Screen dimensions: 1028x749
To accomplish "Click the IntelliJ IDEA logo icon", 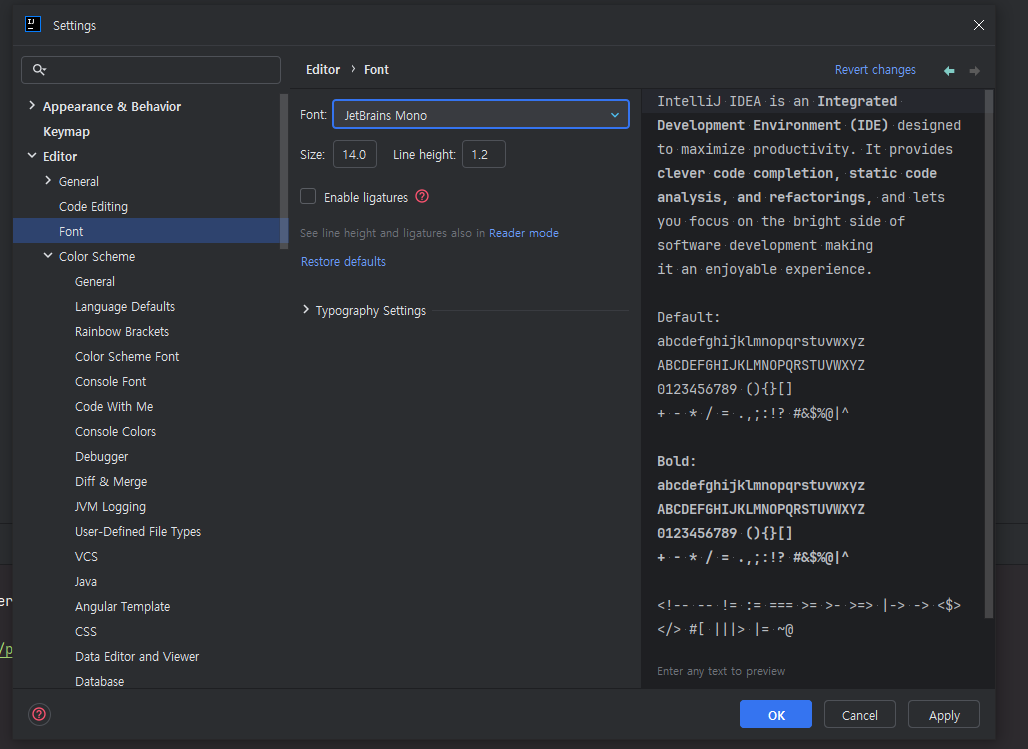I will tap(33, 24).
